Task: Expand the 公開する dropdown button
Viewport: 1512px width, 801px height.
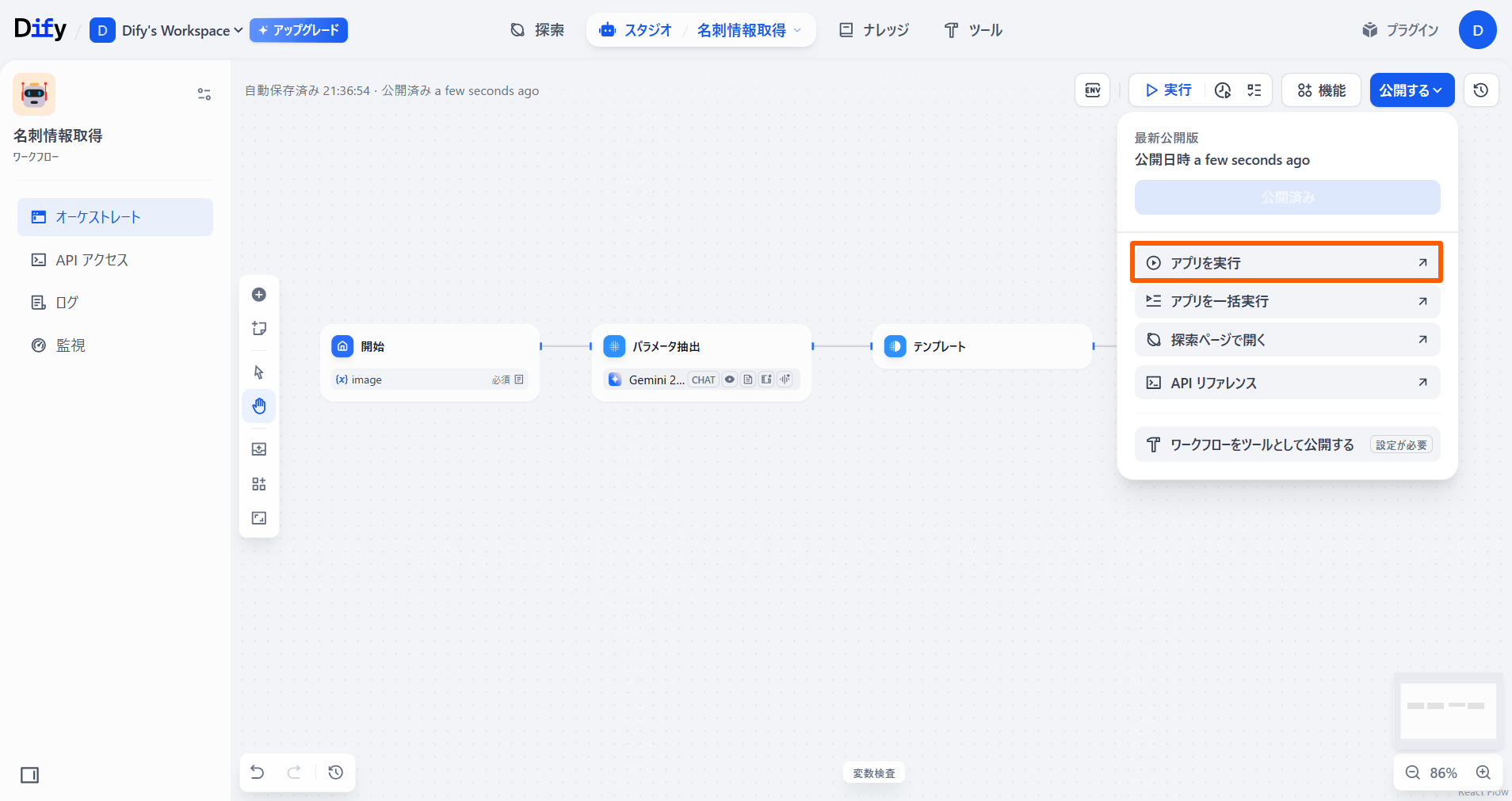Action: pos(1411,90)
